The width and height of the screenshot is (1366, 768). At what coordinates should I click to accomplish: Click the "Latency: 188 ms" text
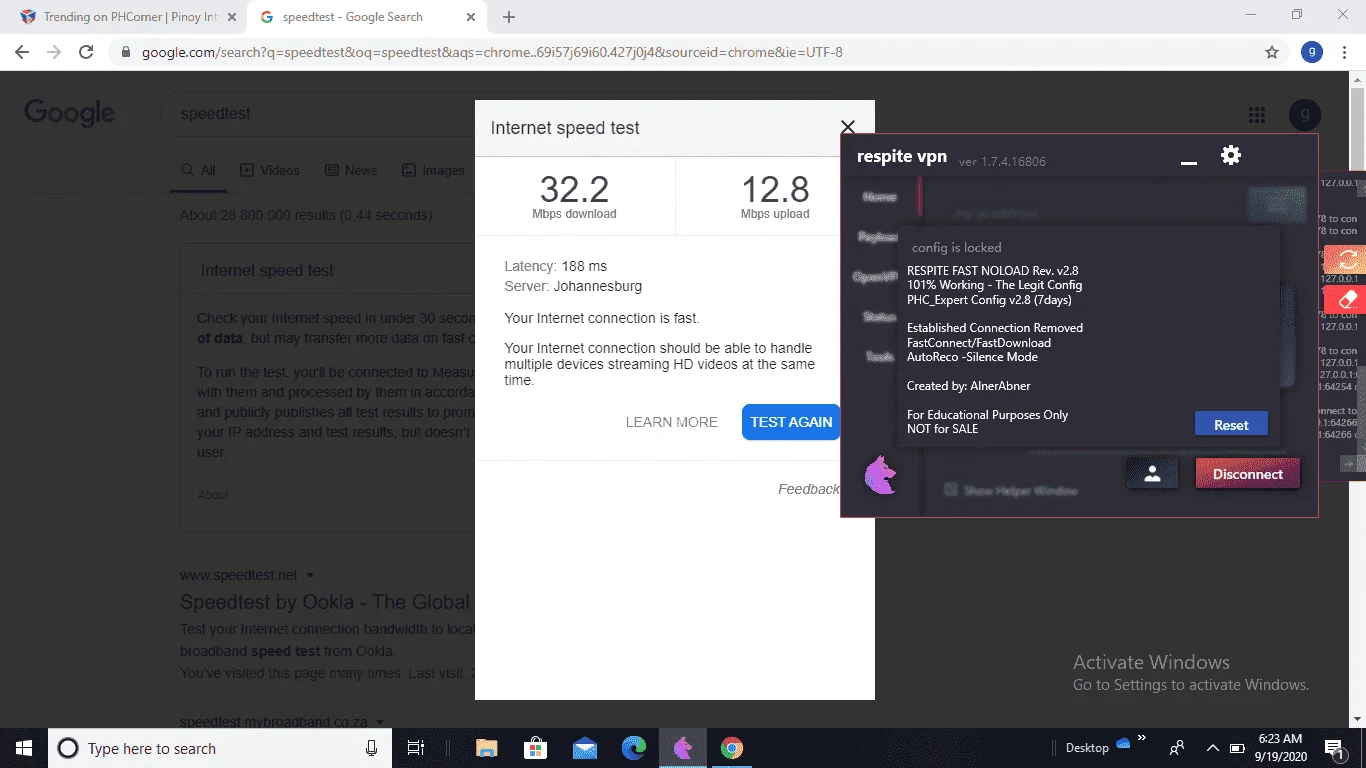coord(556,266)
